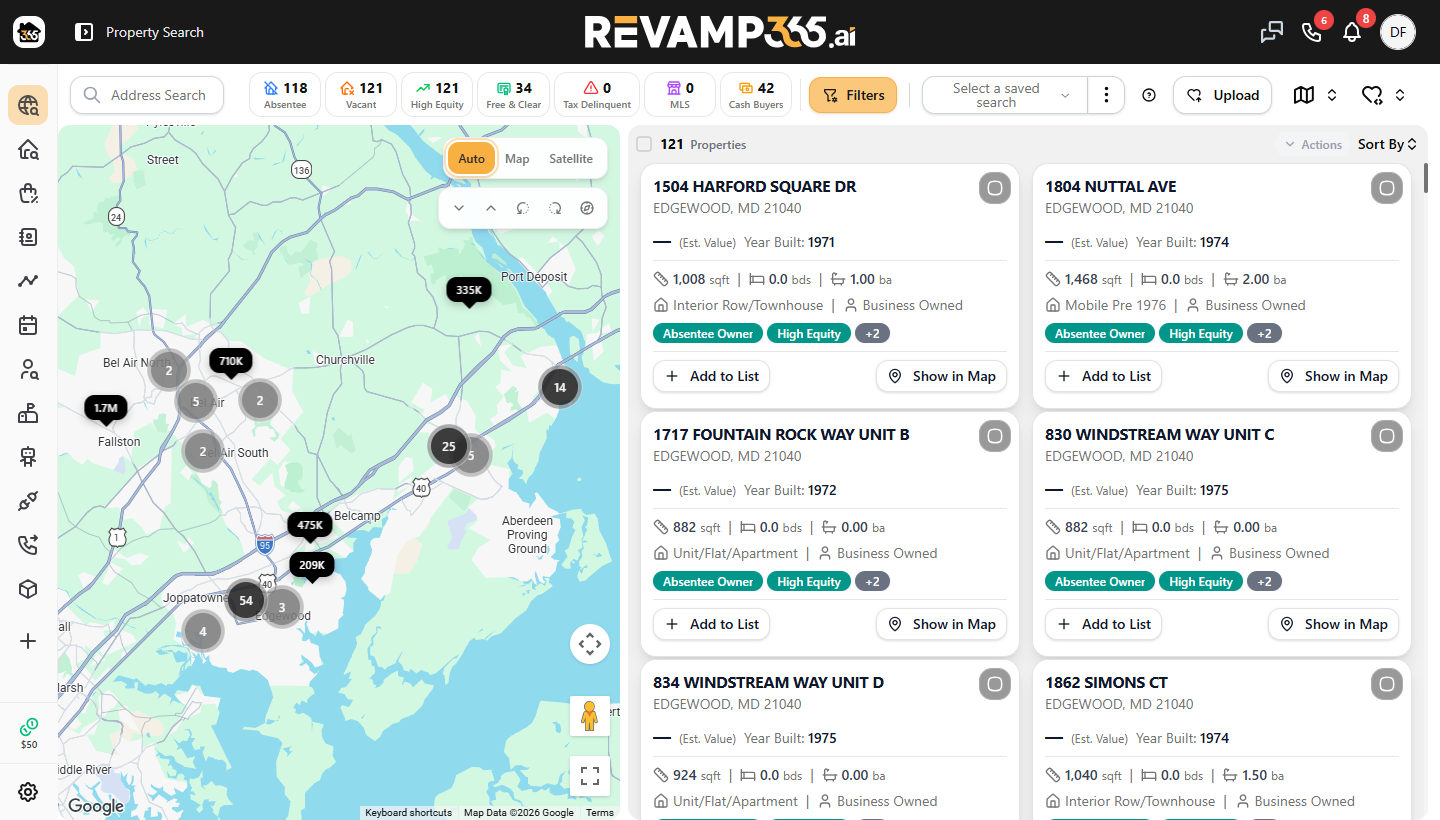Image resolution: width=1440 pixels, height=820 pixels.
Task: Add 830 Windstream Way Unit C to list
Action: pyautogui.click(x=1103, y=624)
